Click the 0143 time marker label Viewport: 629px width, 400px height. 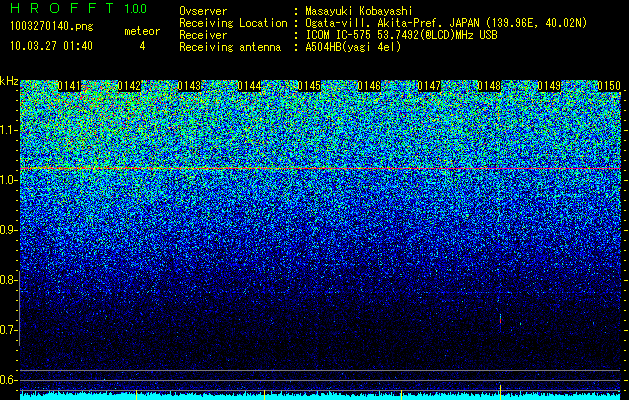189,86
